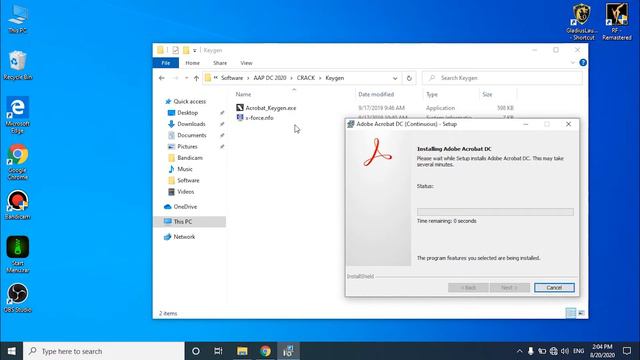Expand the Explorer ribbon chevron
The image size is (640, 360).
point(573,63)
